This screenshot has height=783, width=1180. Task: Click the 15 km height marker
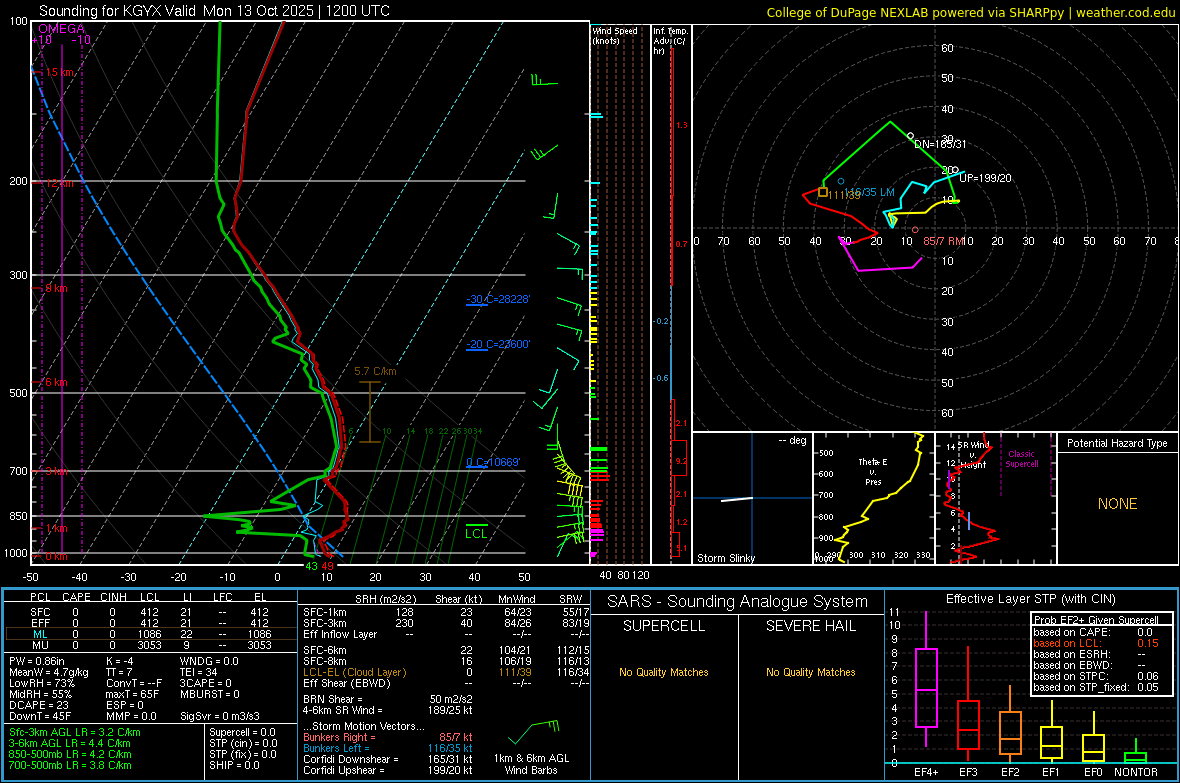[x=60, y=72]
